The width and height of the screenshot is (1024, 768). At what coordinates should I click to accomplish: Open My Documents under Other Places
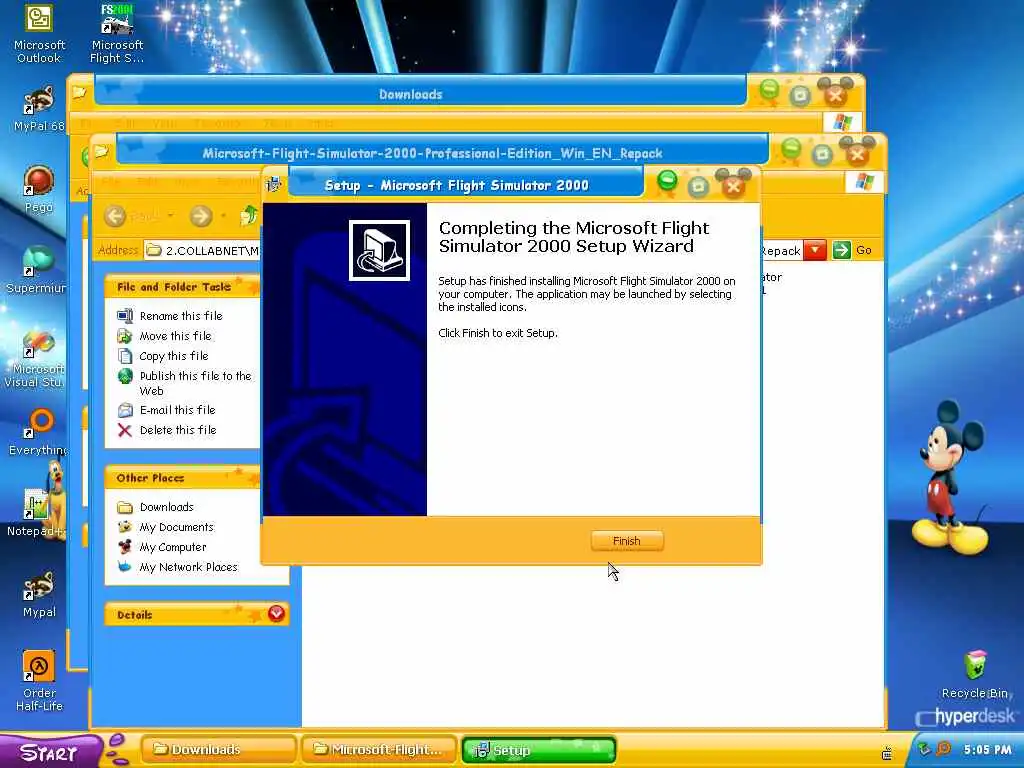tap(176, 527)
